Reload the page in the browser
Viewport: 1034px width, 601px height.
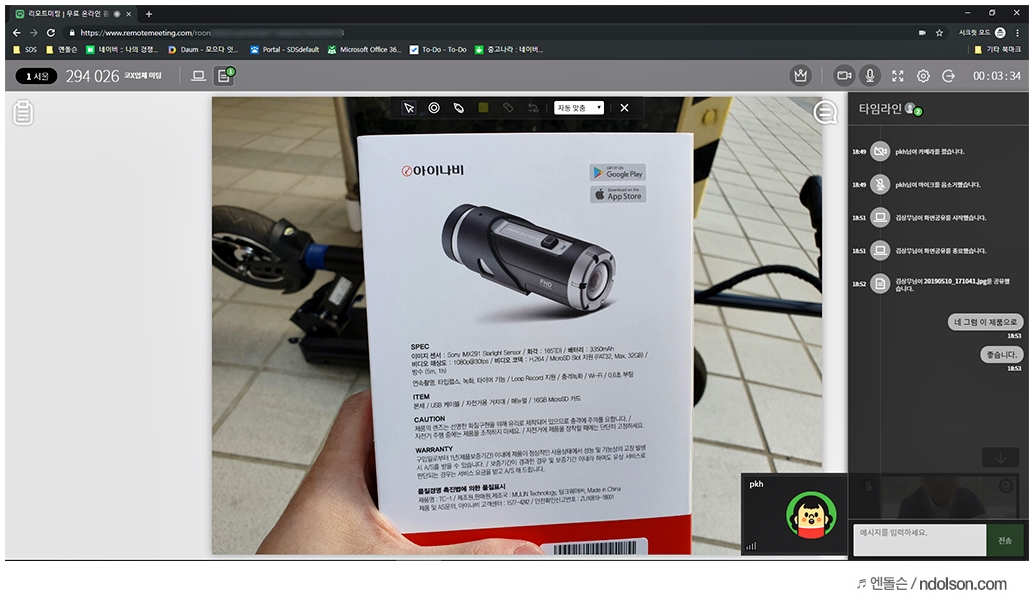click(x=51, y=32)
